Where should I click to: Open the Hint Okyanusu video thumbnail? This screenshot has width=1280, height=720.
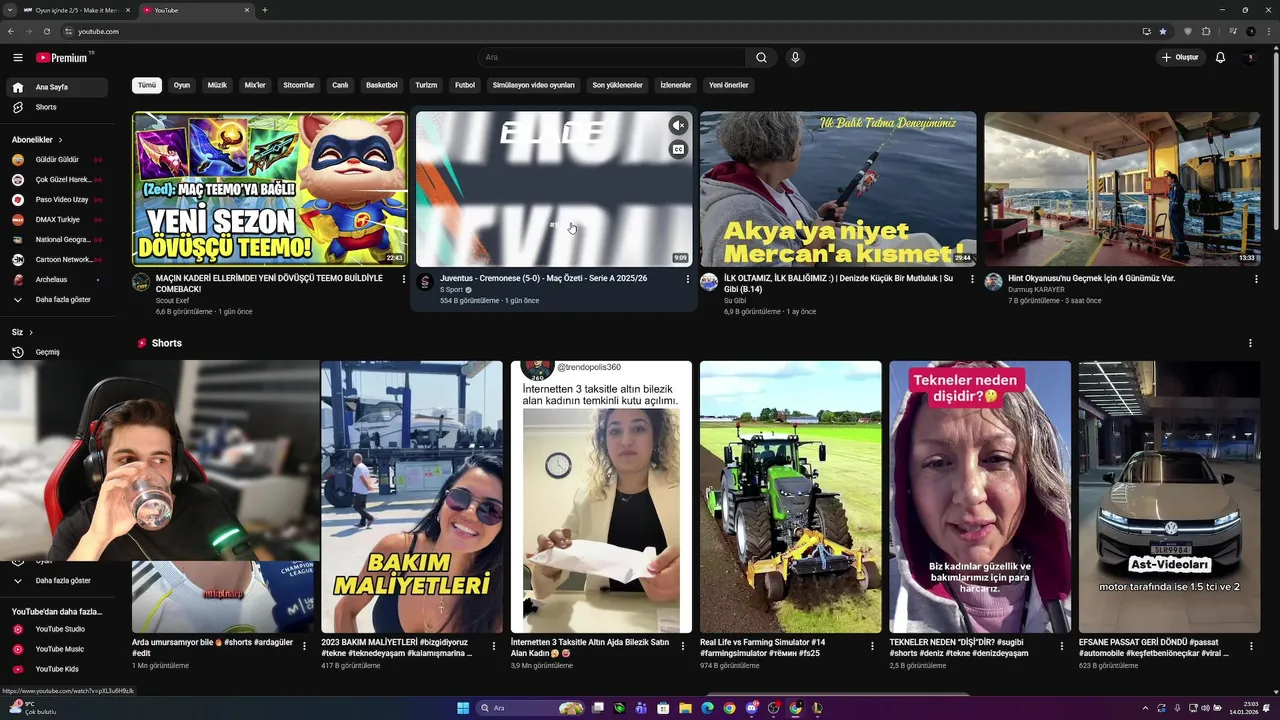click(x=1122, y=189)
